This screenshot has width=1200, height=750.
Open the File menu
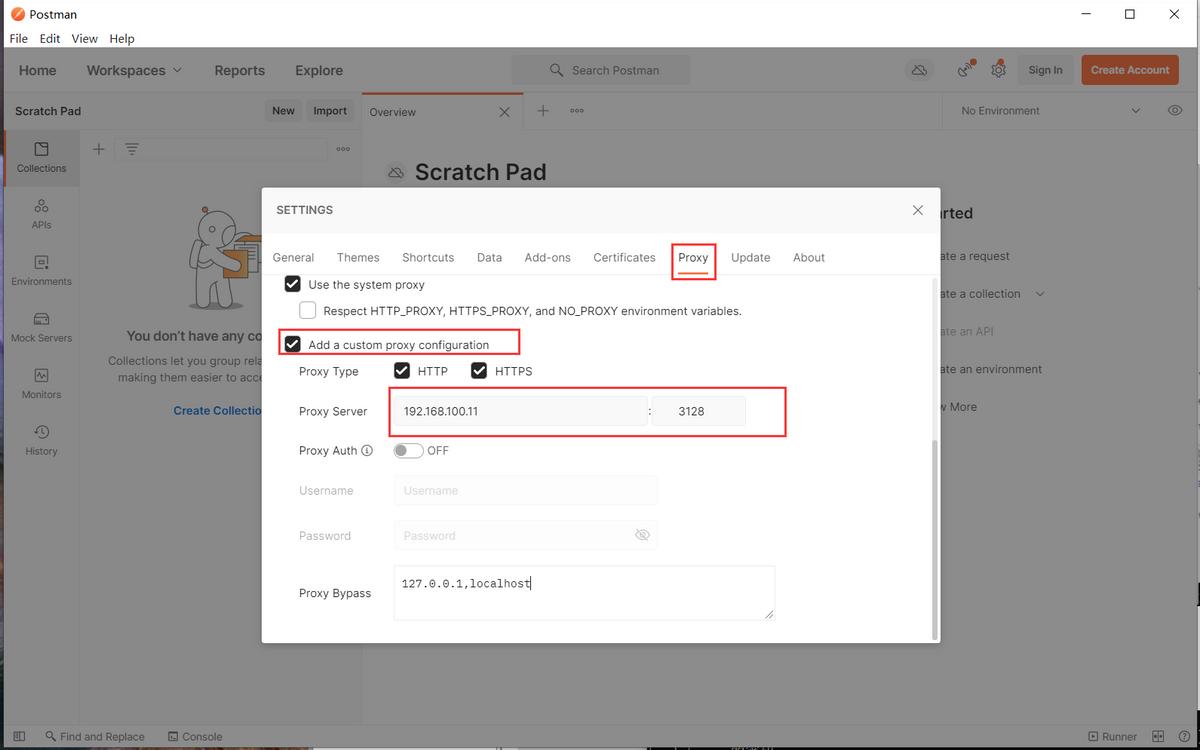19,38
